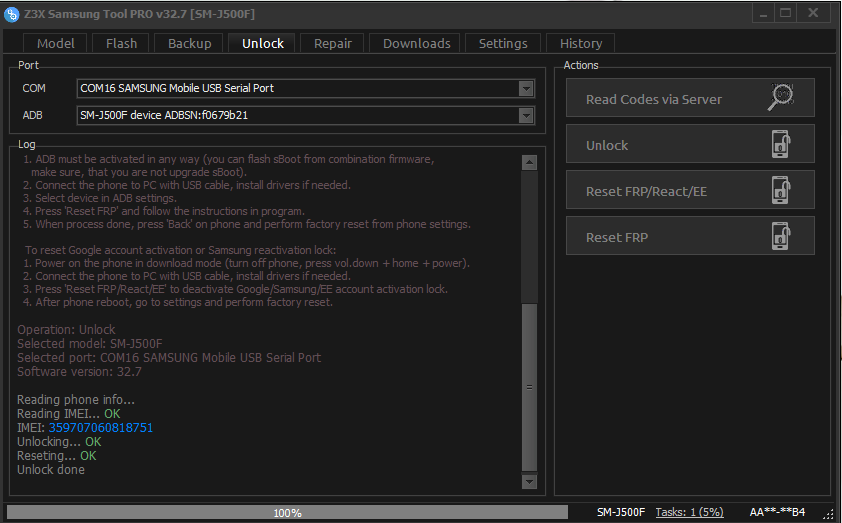Click the phone-lock icon on the Unlock button
The image size is (842, 523).
point(781,144)
